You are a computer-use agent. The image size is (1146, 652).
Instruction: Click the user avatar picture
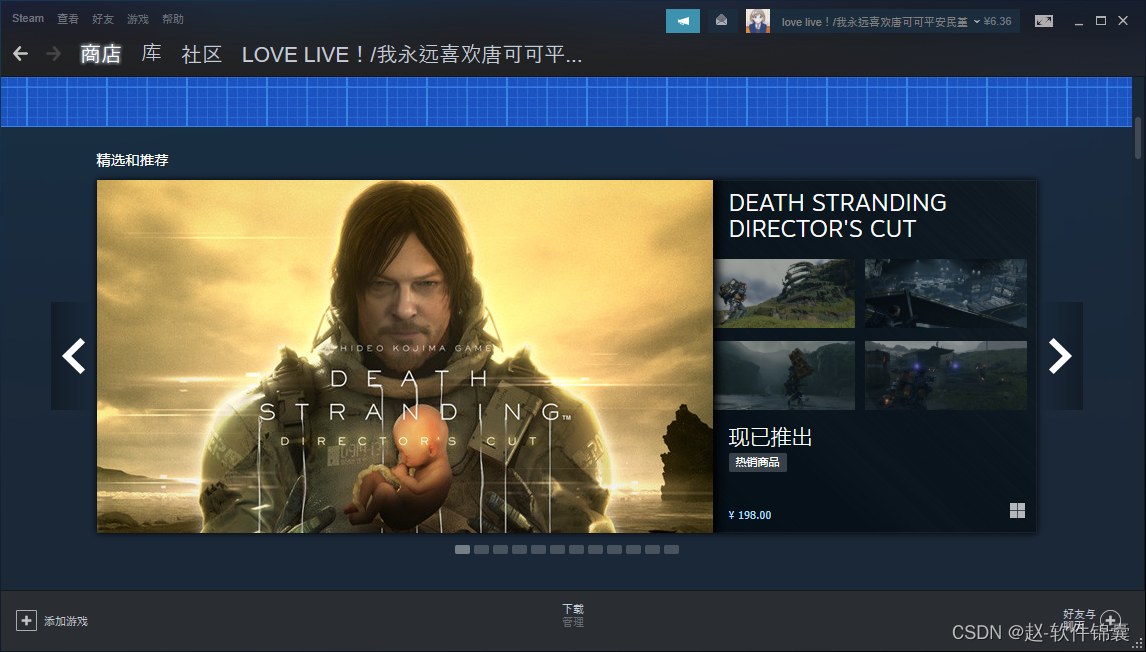(x=758, y=21)
